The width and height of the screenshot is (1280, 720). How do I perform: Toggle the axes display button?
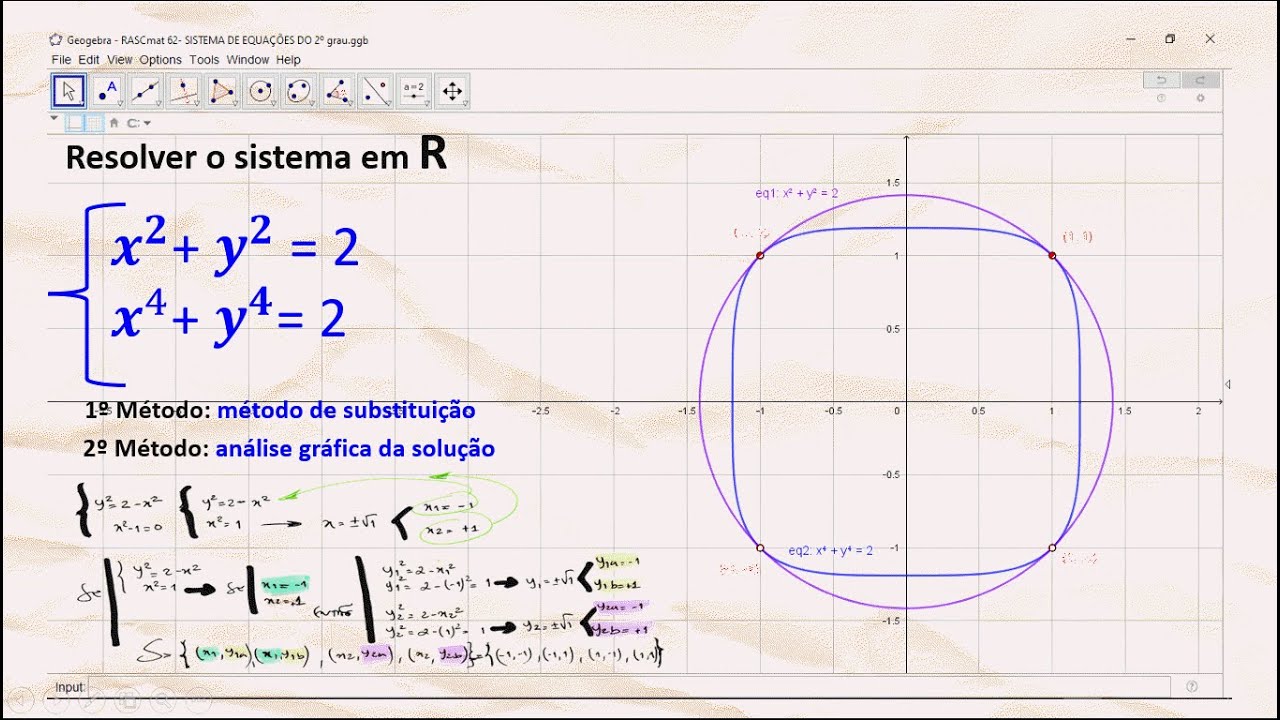click(x=75, y=123)
